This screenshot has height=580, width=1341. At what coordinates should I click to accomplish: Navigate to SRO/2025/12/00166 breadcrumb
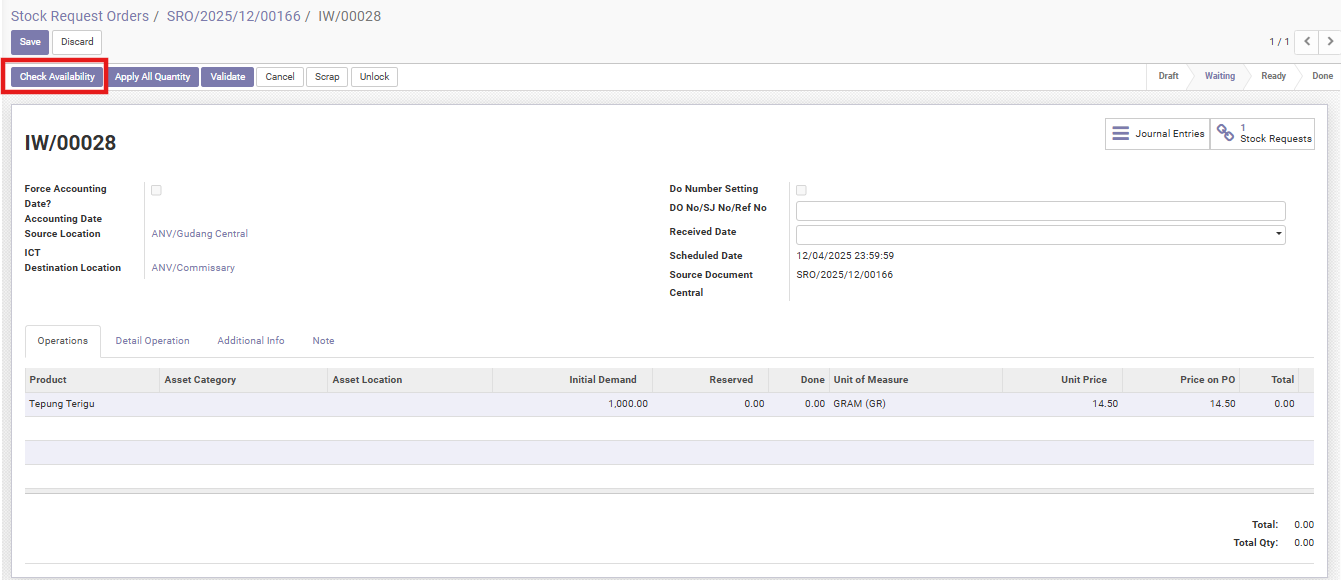tap(233, 16)
